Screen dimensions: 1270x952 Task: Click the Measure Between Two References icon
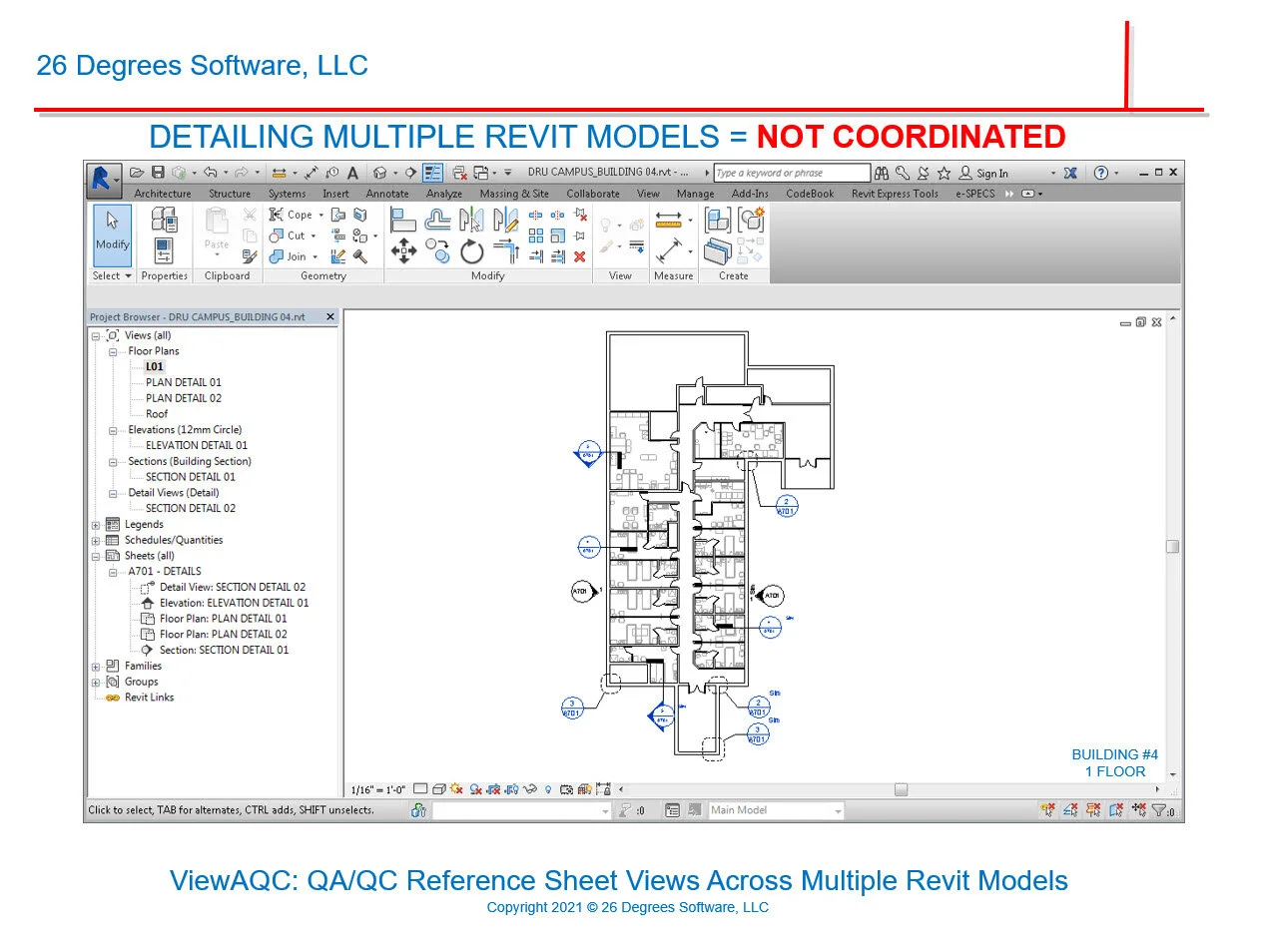click(668, 250)
